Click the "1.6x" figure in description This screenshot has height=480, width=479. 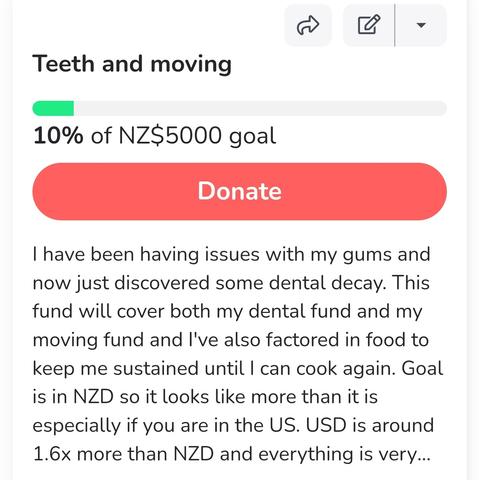[52, 454]
